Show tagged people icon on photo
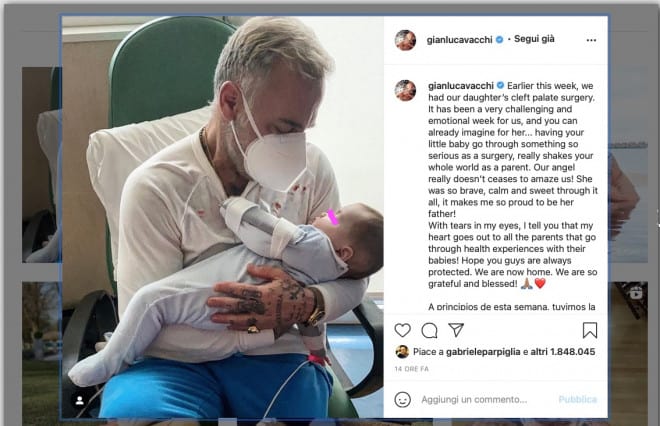The height and width of the screenshot is (426, 660). (80, 400)
